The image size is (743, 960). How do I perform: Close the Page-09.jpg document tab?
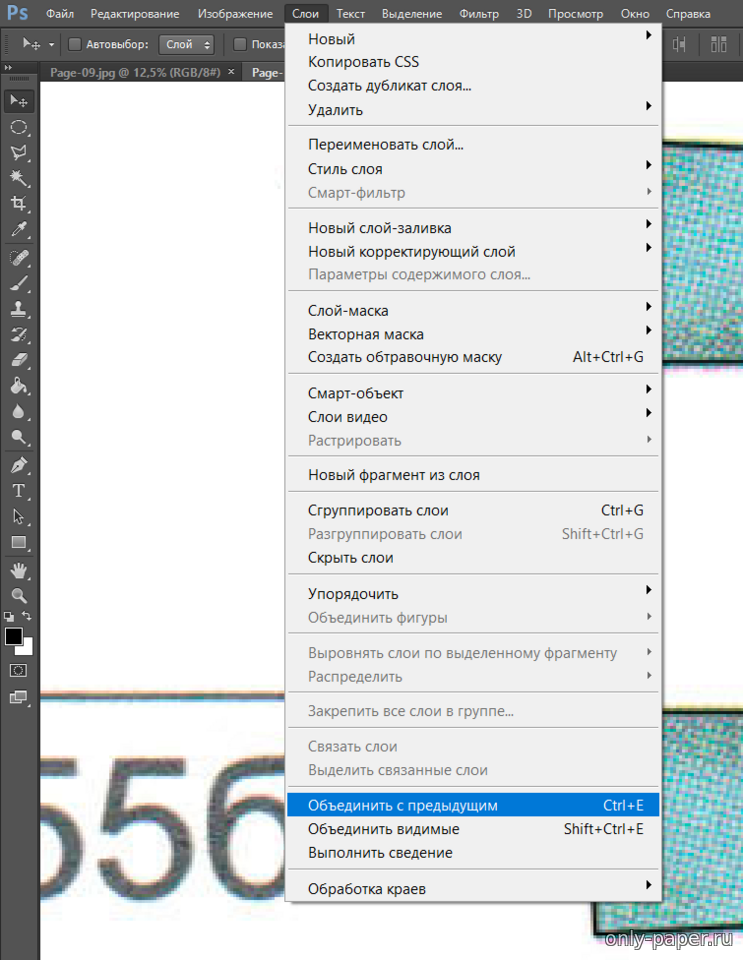tap(232, 72)
